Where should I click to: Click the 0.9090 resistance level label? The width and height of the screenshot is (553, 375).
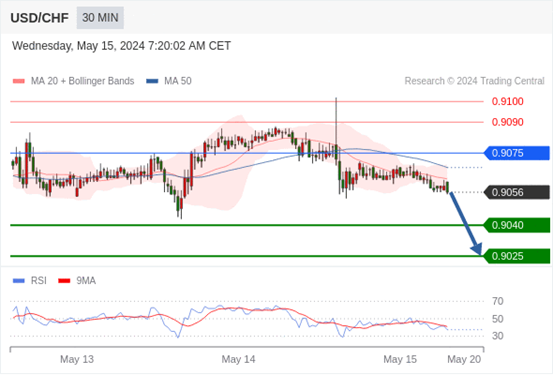(508, 122)
